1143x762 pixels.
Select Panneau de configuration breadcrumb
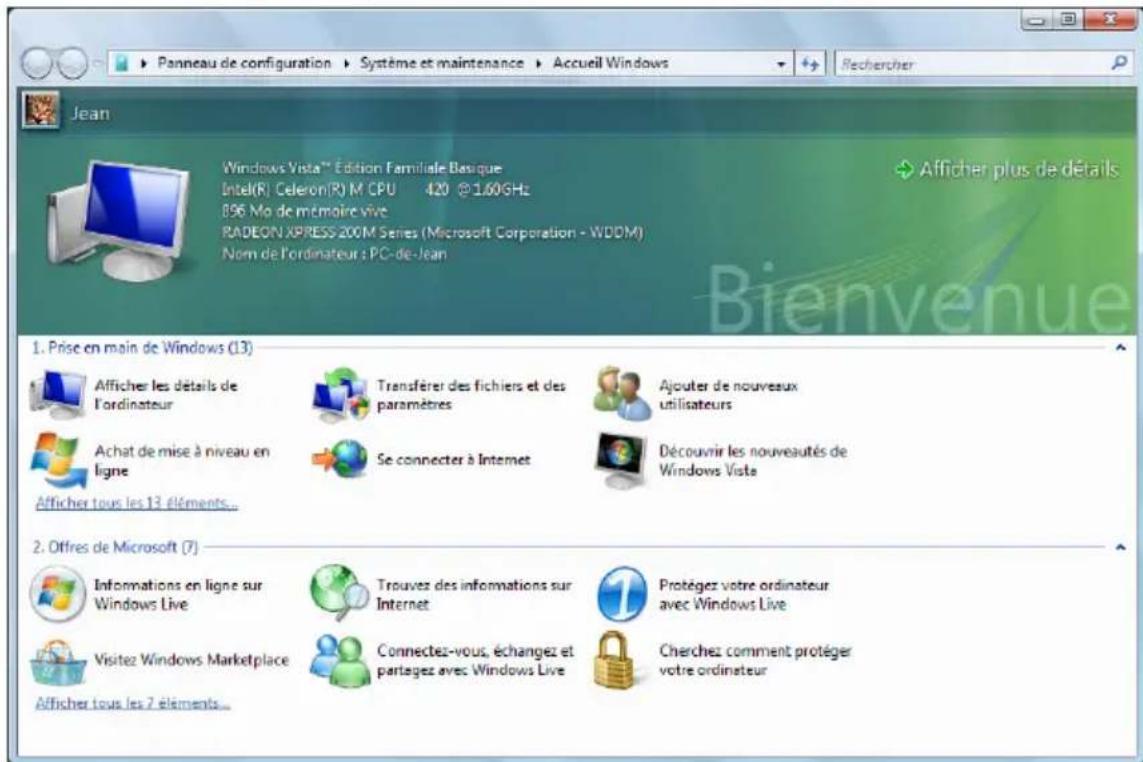click(x=244, y=63)
